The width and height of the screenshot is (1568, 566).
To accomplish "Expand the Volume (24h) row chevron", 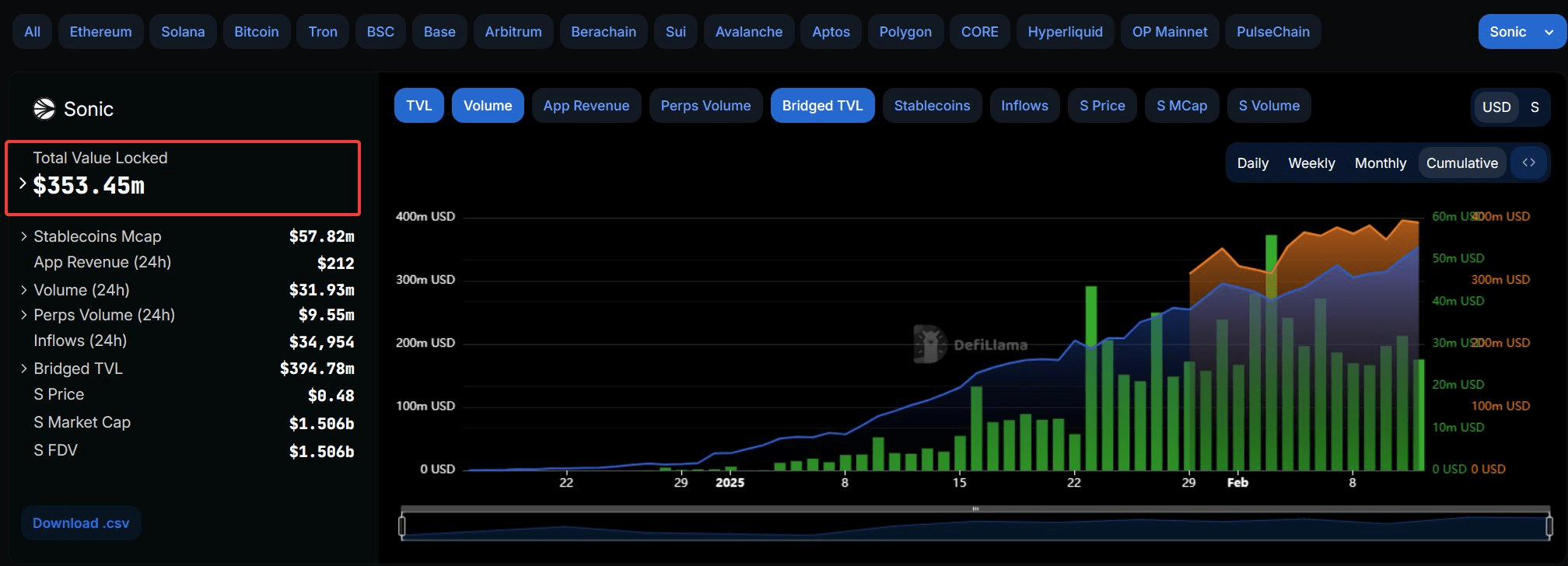I will [x=24, y=290].
